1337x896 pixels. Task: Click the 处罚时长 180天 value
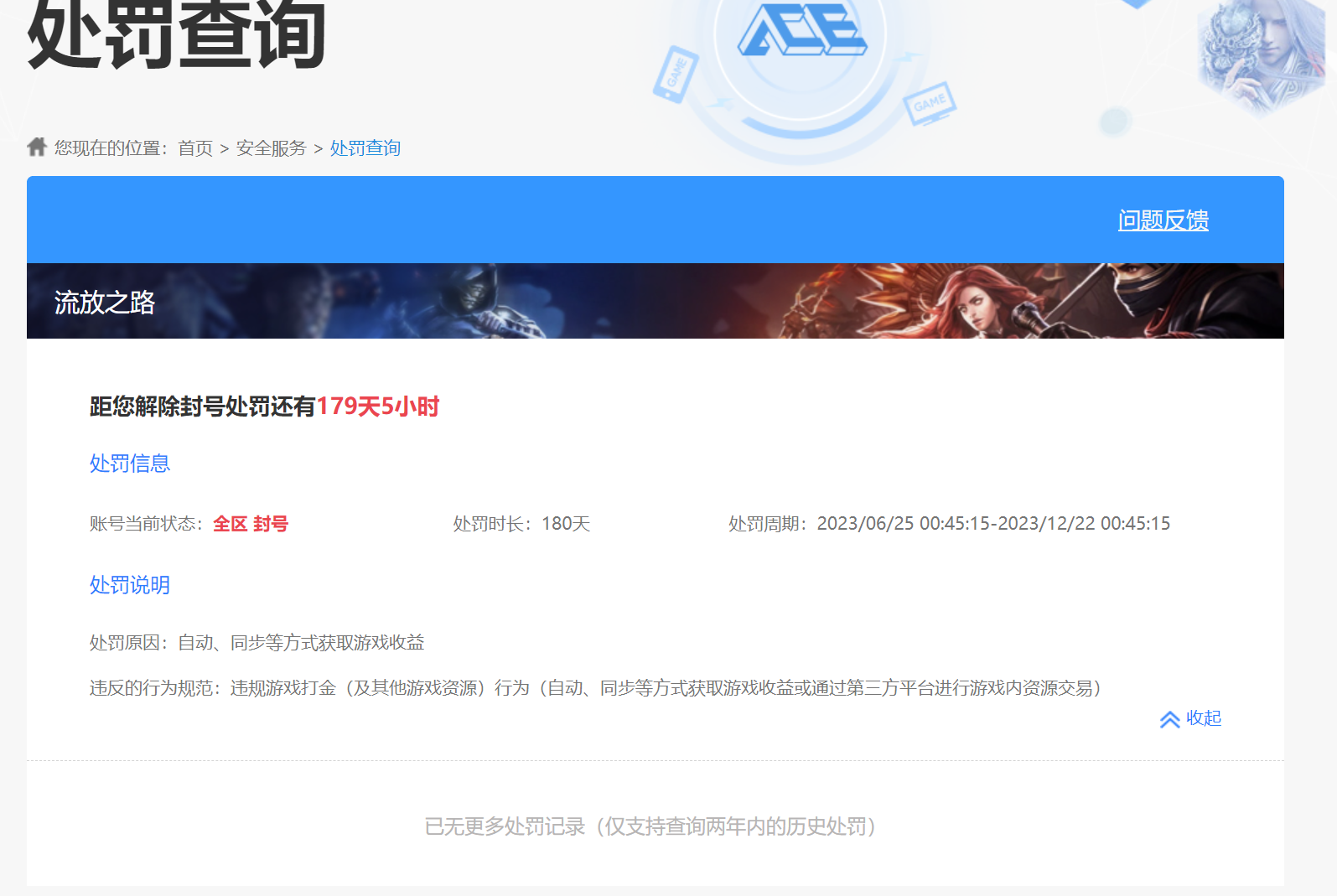(566, 524)
